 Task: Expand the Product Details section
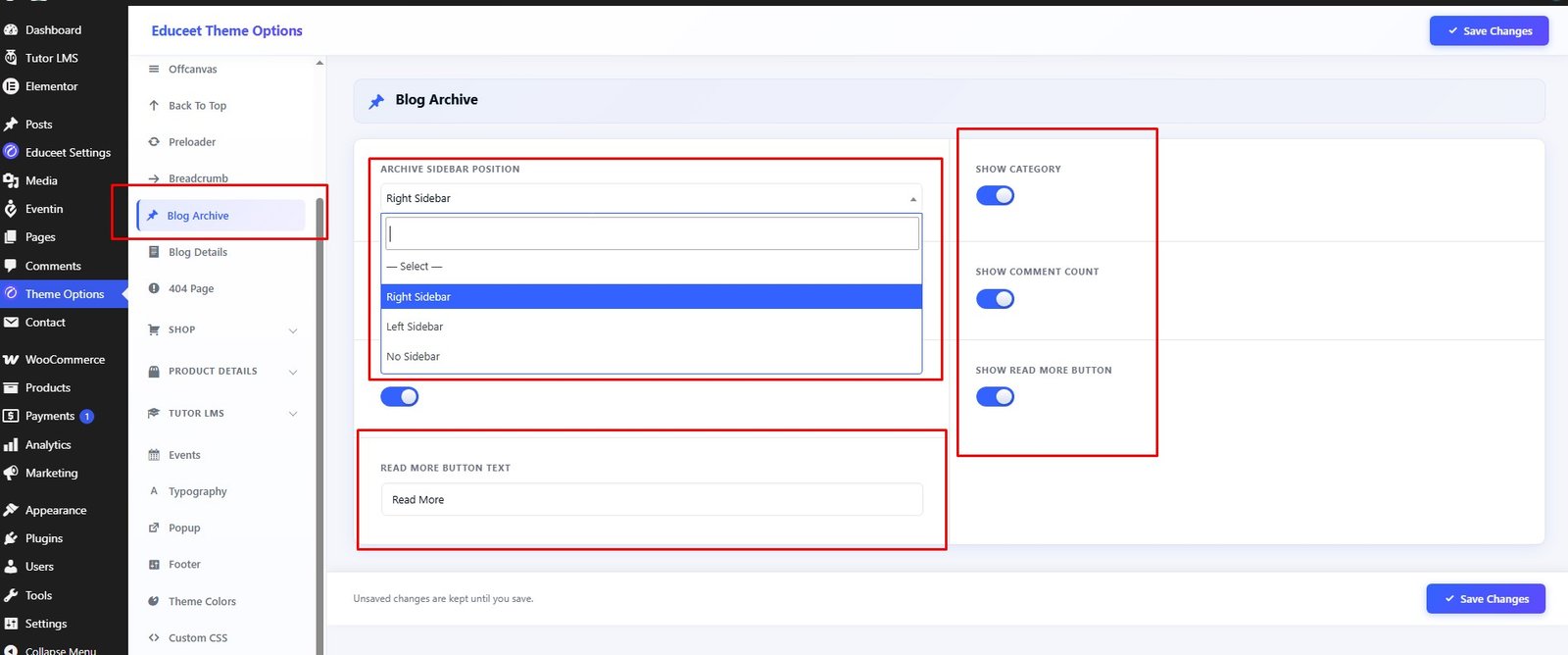coord(221,372)
